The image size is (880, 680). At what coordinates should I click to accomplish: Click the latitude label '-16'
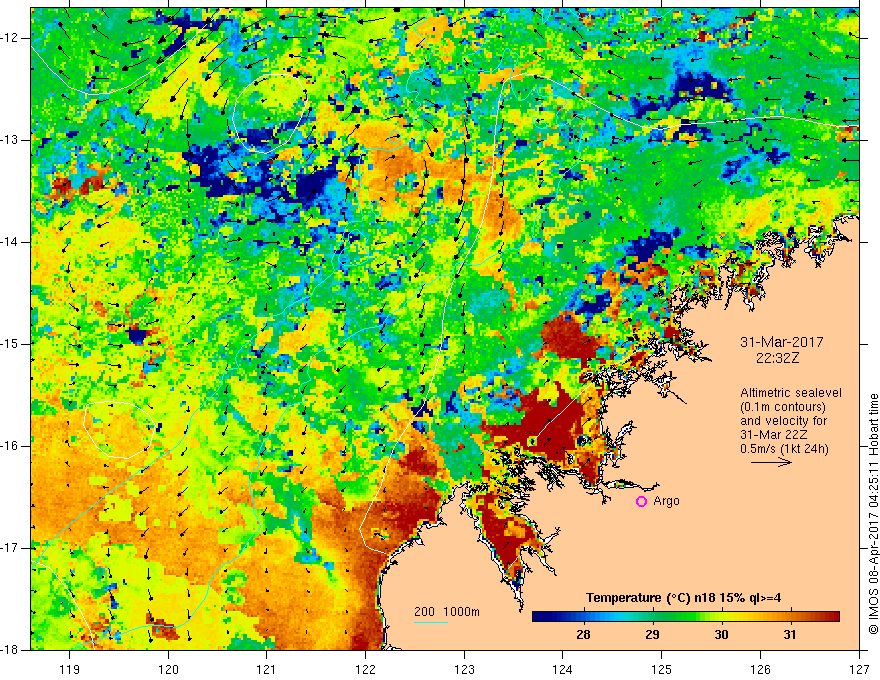[x=11, y=446]
